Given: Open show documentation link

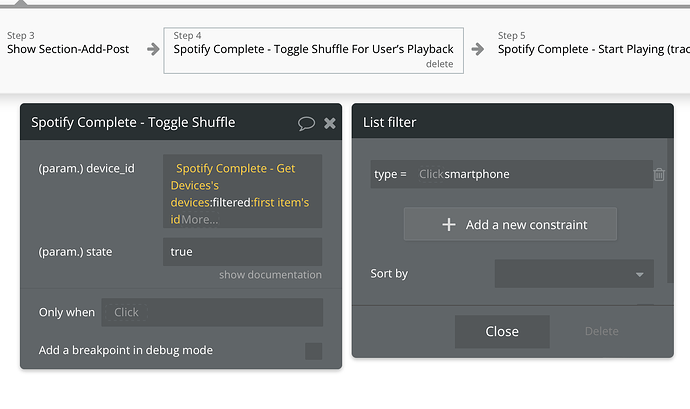Looking at the screenshot, I should [270, 275].
